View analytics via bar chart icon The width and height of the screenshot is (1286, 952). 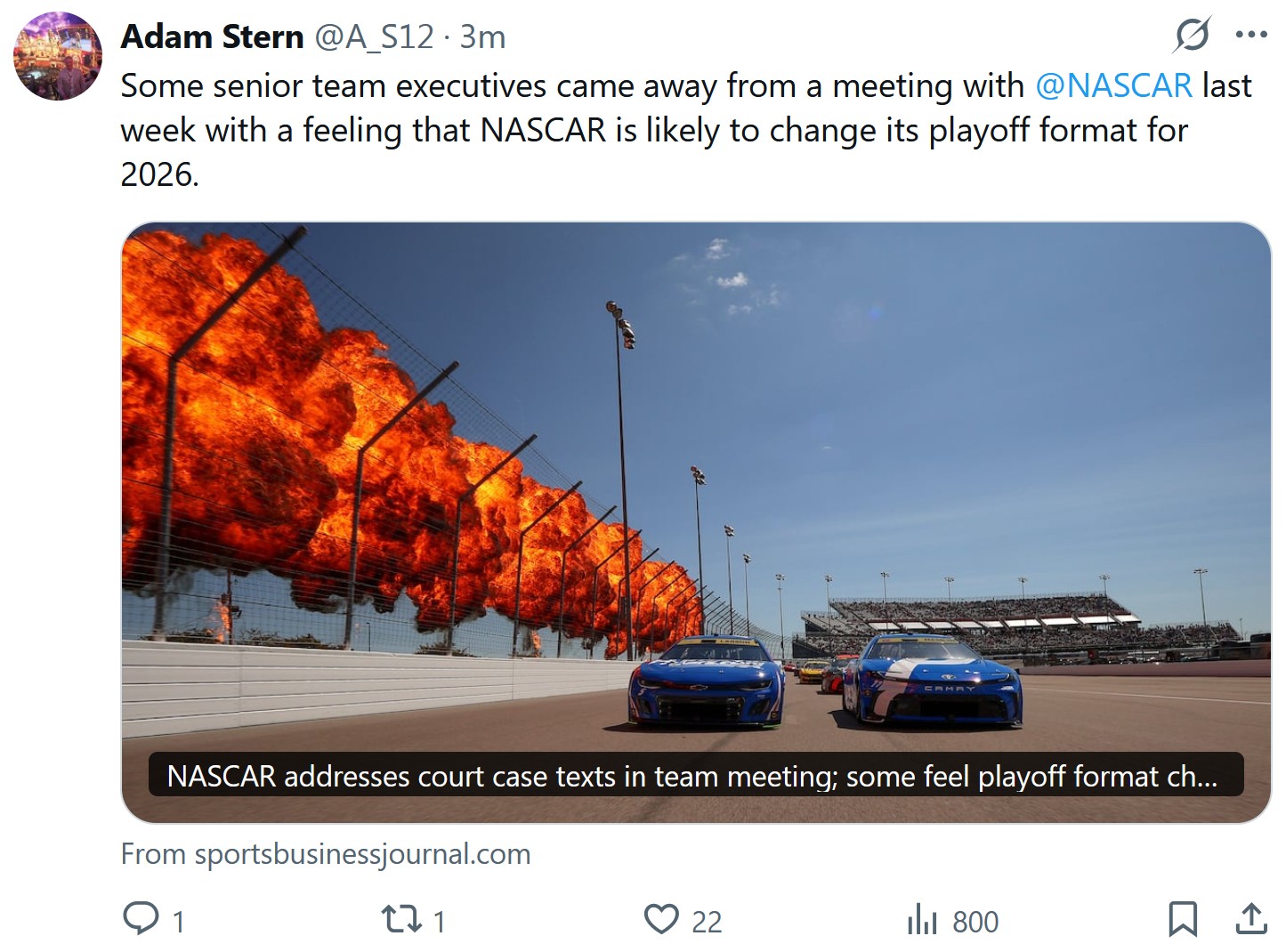point(922,919)
